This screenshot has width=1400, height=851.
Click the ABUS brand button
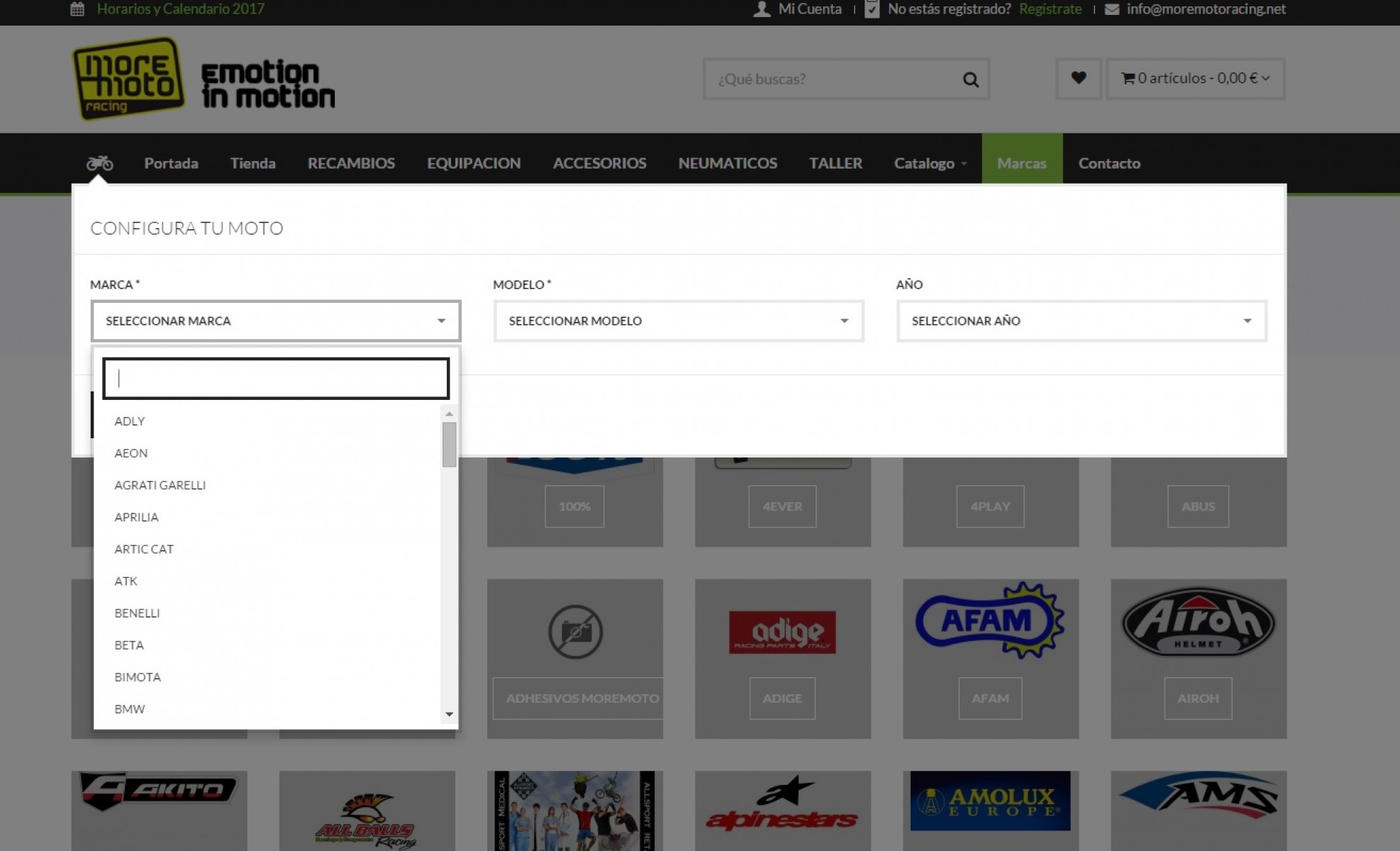1198,506
